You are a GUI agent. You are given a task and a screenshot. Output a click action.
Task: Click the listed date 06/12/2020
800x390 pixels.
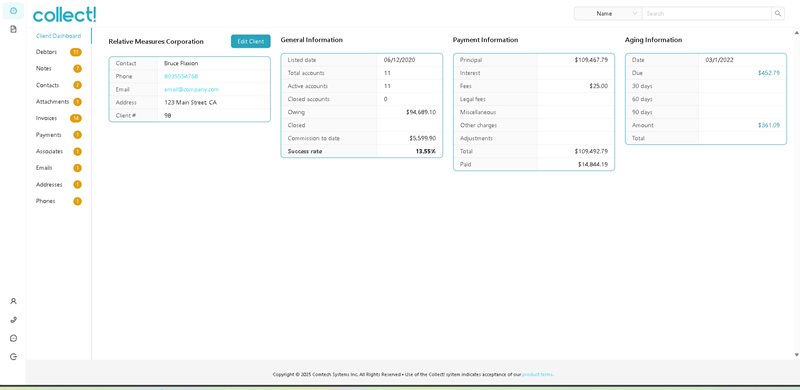coord(399,60)
